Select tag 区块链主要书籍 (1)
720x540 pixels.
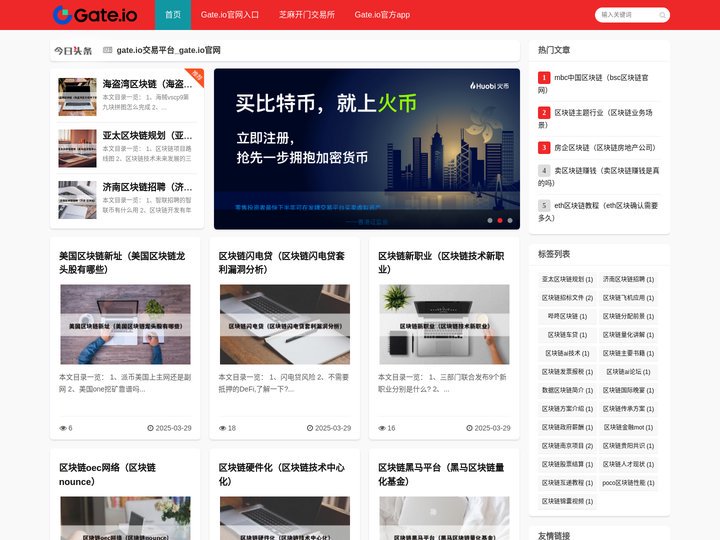(628, 353)
